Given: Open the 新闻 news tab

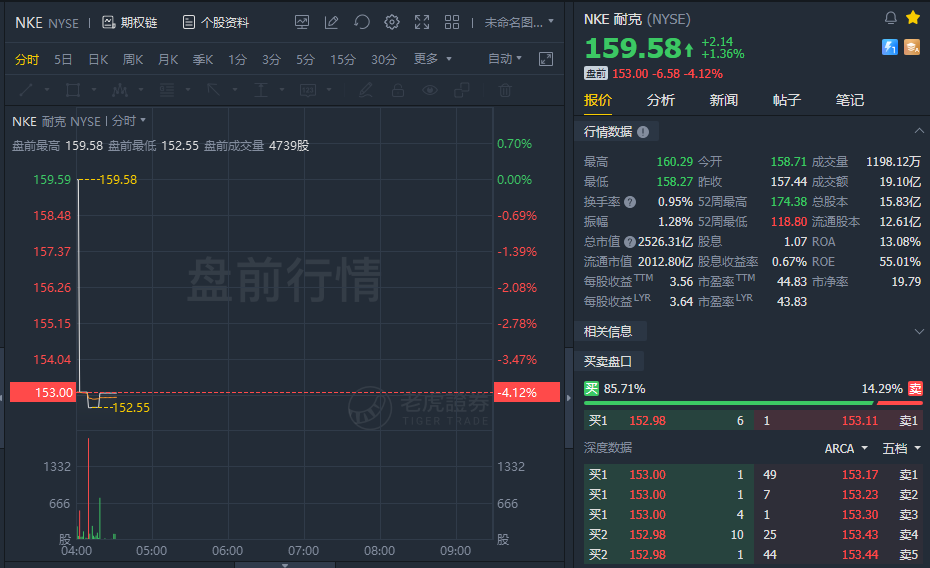Looking at the screenshot, I should [724, 100].
